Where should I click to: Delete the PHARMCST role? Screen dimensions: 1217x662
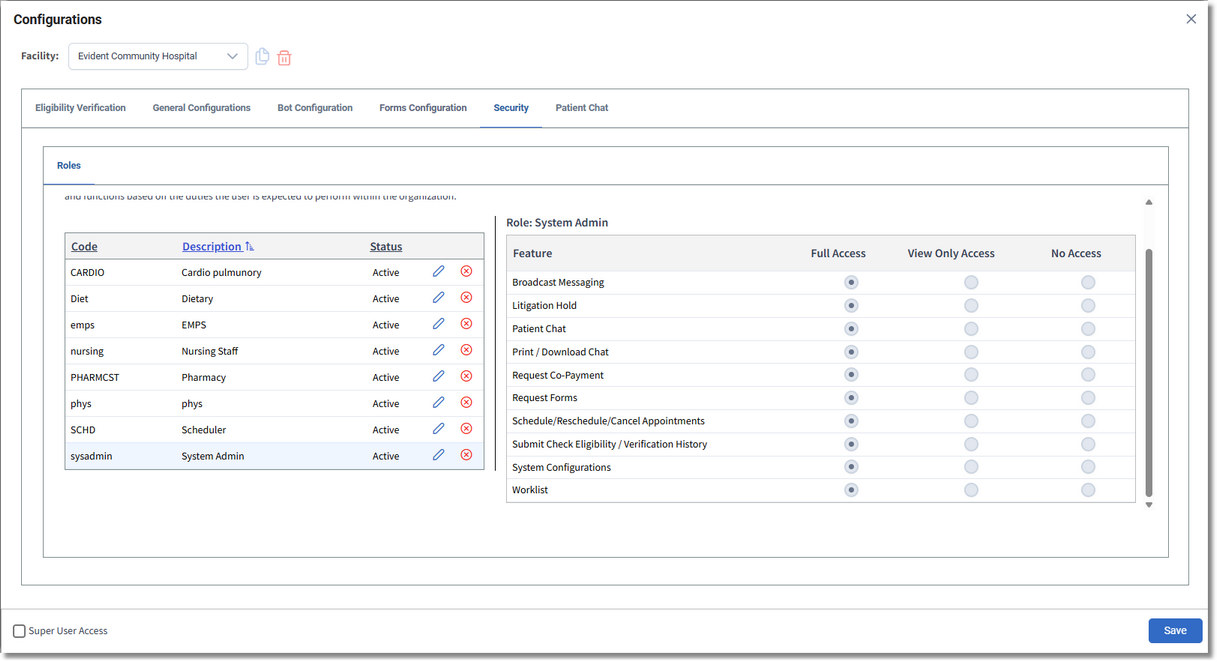(x=466, y=376)
